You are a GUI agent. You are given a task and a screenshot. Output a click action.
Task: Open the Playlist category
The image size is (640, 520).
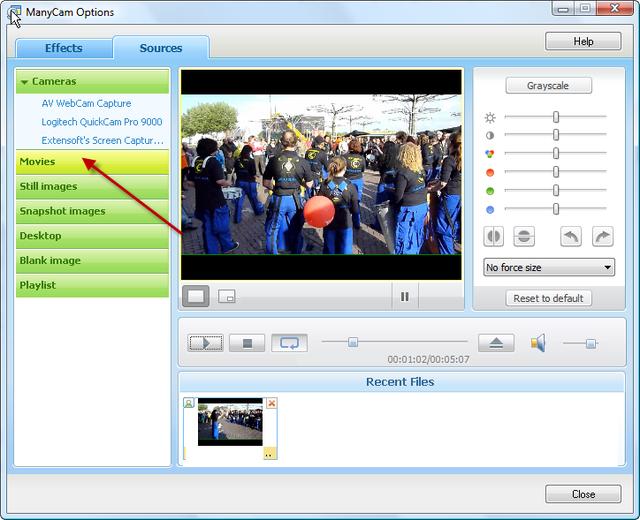click(x=92, y=285)
